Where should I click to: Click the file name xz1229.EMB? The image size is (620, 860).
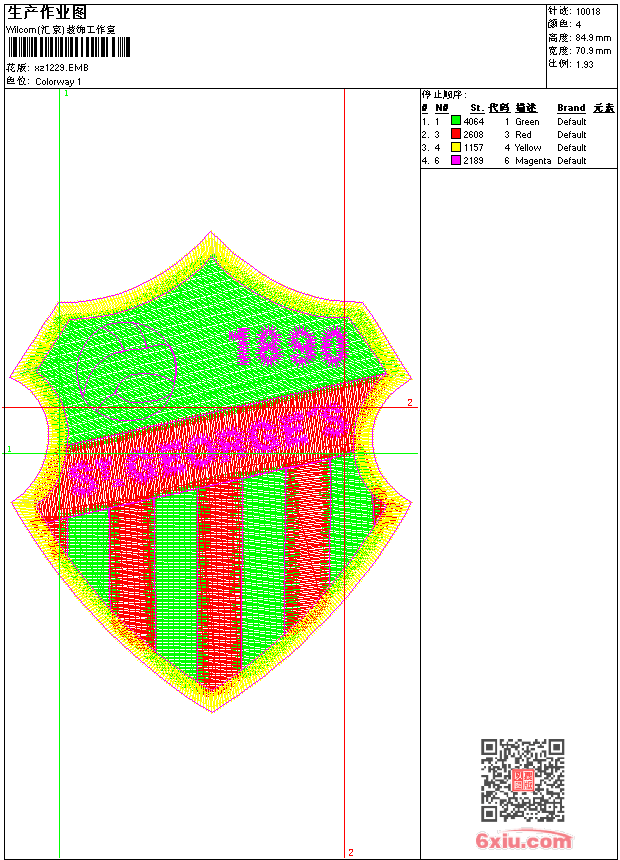[61, 68]
